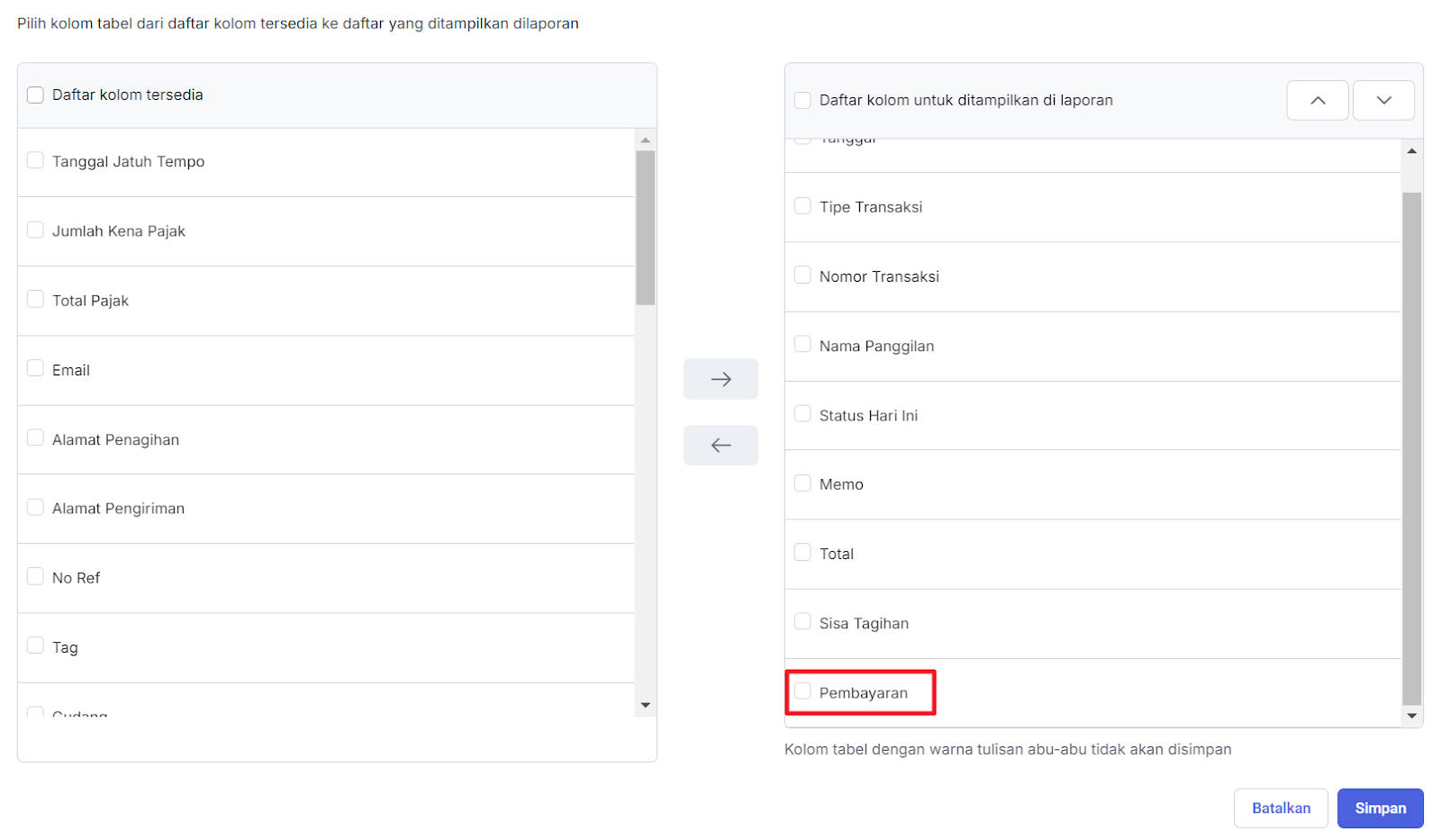Tick the Pembayaran checkbox
1441x840 pixels.
pos(802,691)
